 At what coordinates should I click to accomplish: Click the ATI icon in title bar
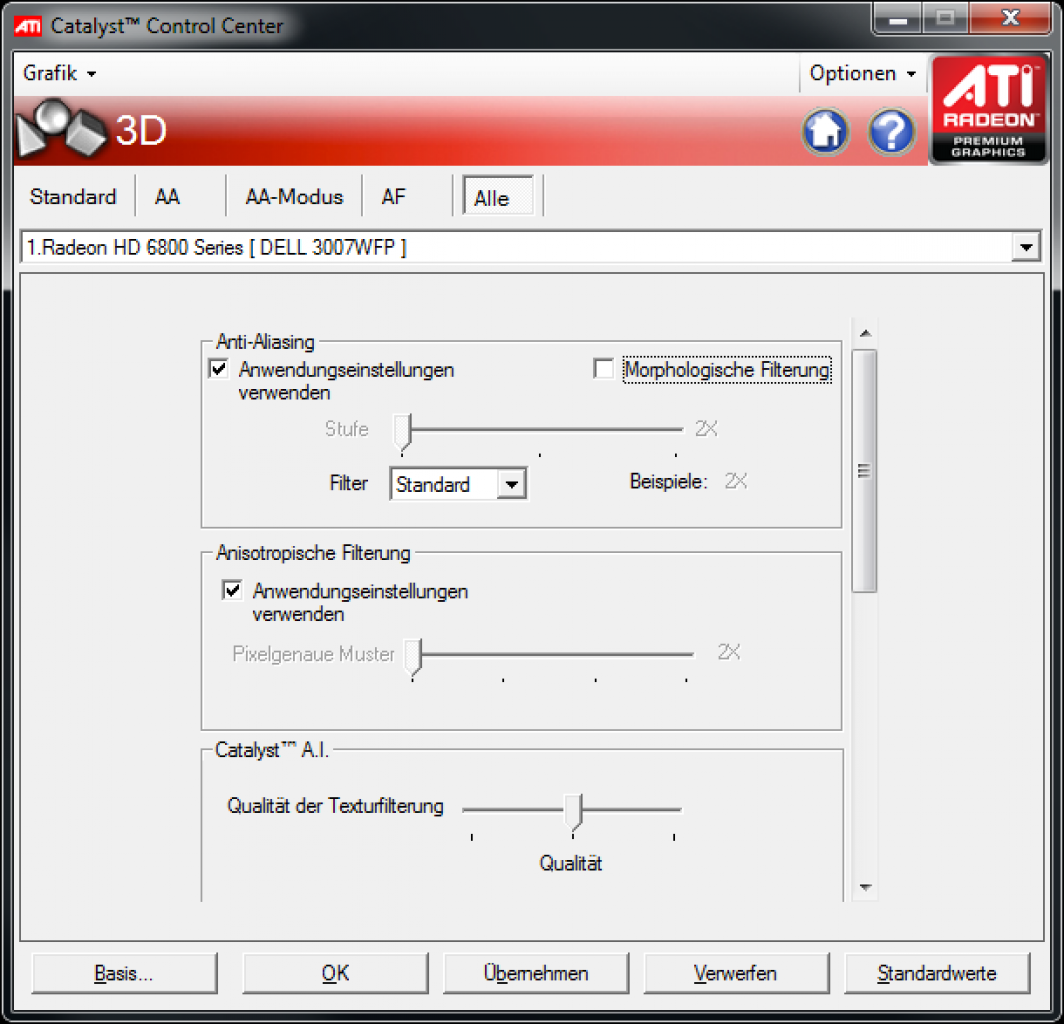28,26
